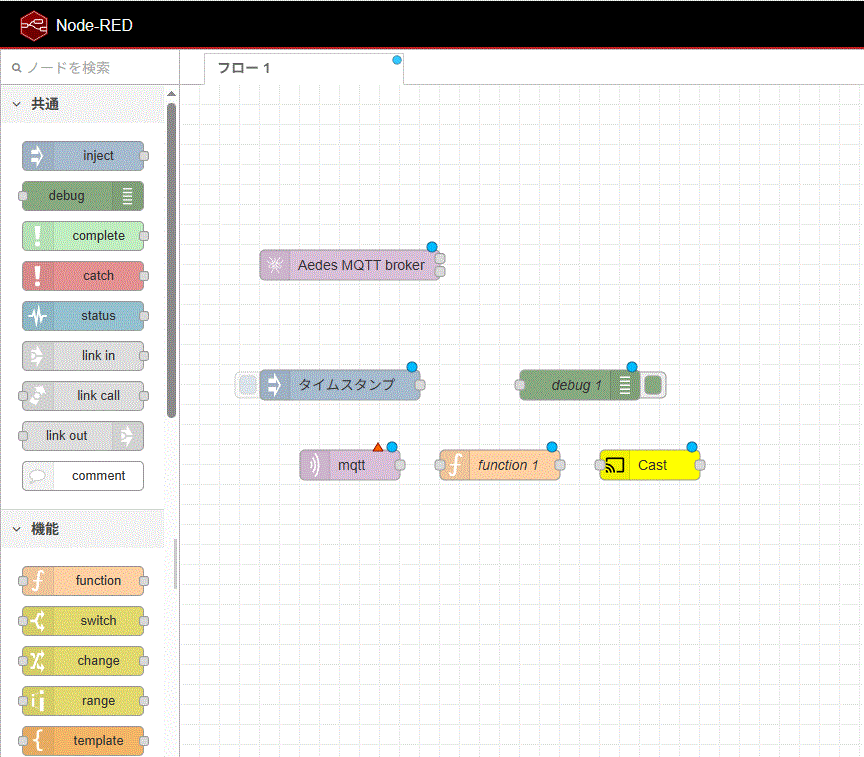Image resolution: width=864 pixels, height=757 pixels.
Task: Toggle the debug 1 node output button
Action: click(x=653, y=385)
